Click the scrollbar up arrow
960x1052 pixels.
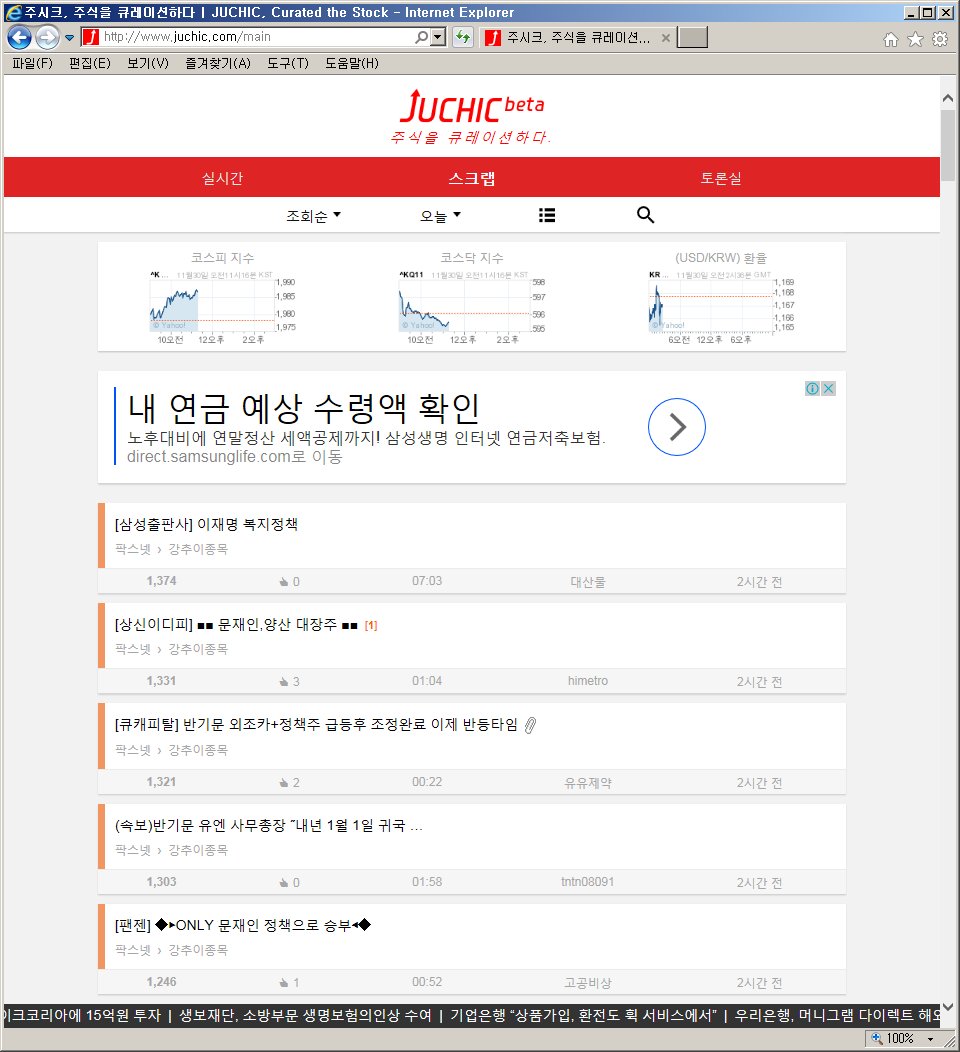click(948, 98)
